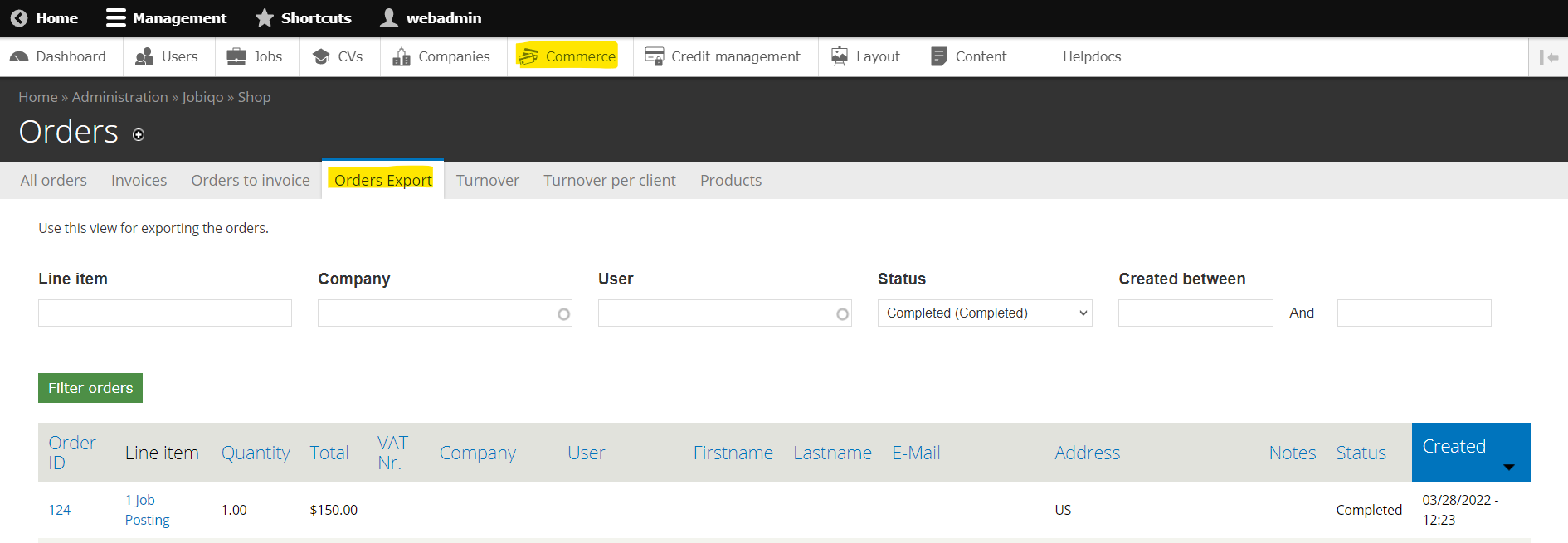
Task: Open Credit management section
Action: [723, 56]
